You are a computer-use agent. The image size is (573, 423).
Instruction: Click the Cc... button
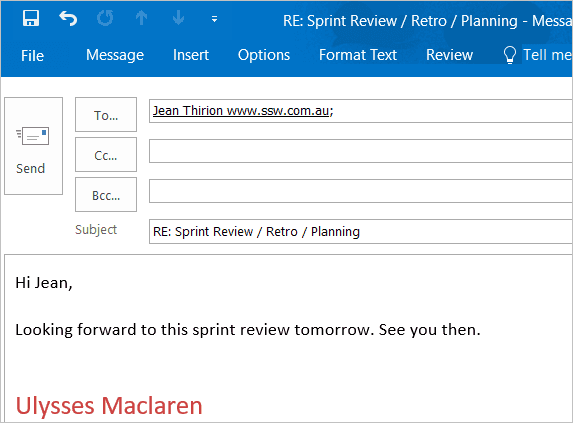click(106, 155)
